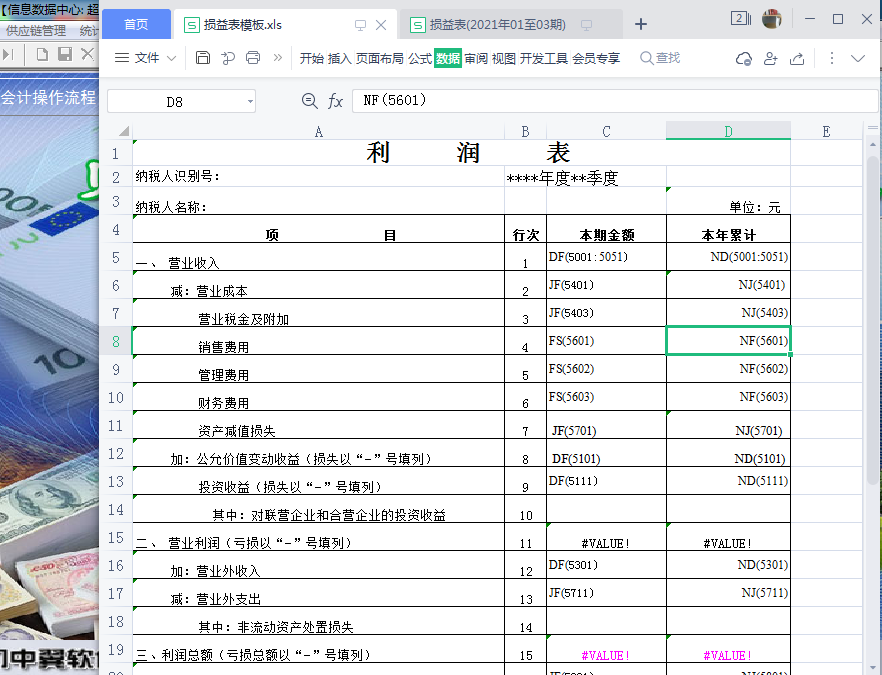The image size is (882, 675).
Task: Select the highlighted 数据 ribbon tab
Action: point(448,58)
